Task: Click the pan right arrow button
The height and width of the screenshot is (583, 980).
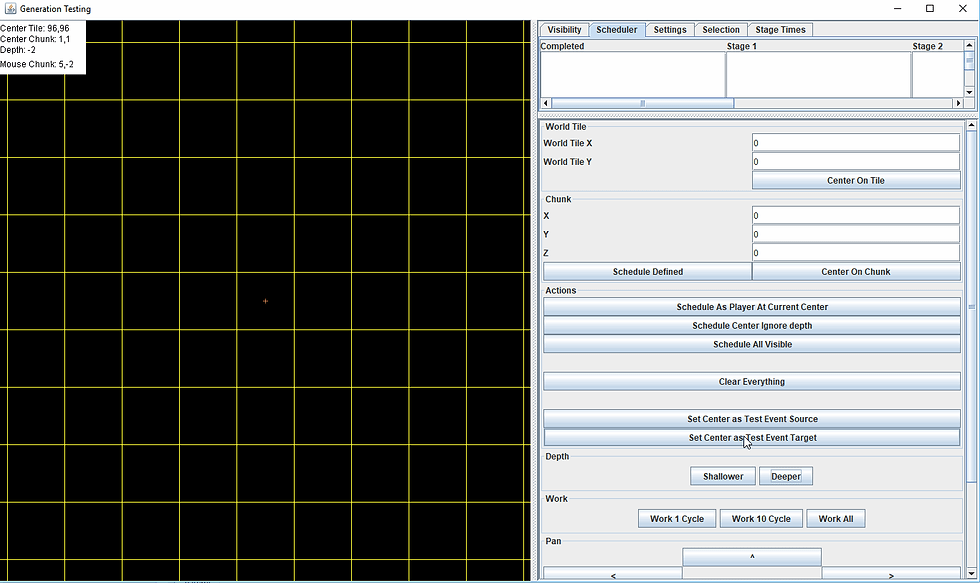Action: coord(891,574)
